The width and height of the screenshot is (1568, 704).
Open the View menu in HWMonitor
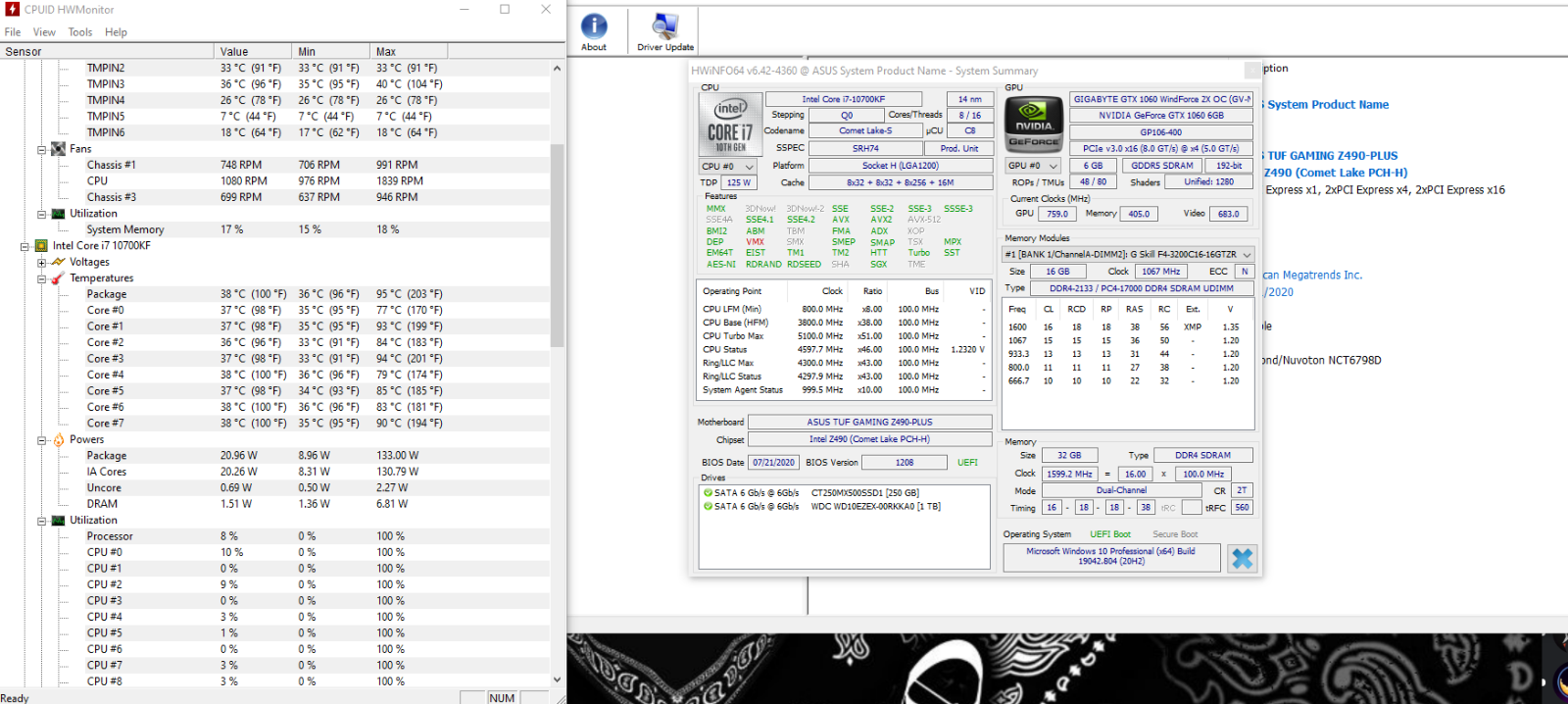coord(44,32)
